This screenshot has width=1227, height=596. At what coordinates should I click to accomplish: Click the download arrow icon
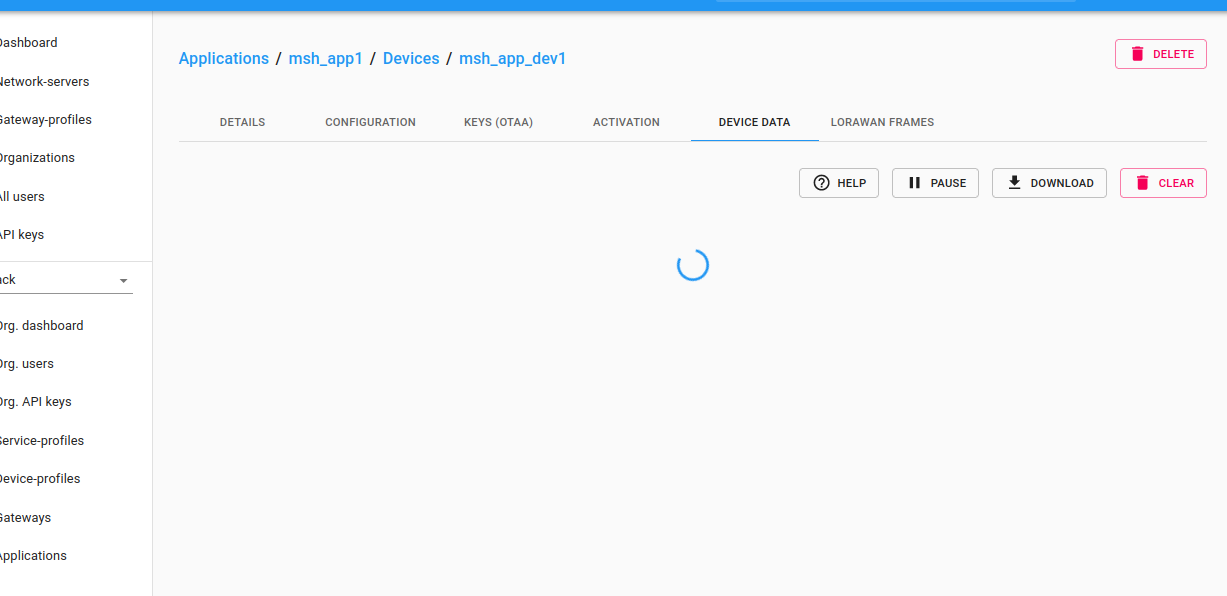[x=1014, y=183]
